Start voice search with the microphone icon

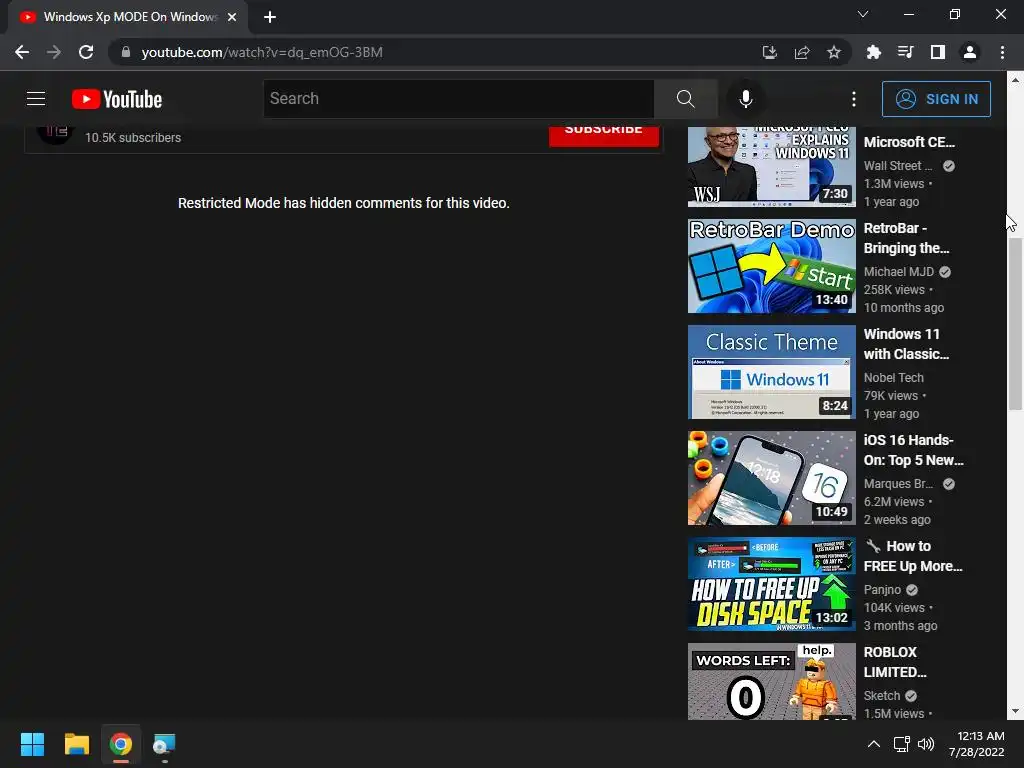click(745, 99)
